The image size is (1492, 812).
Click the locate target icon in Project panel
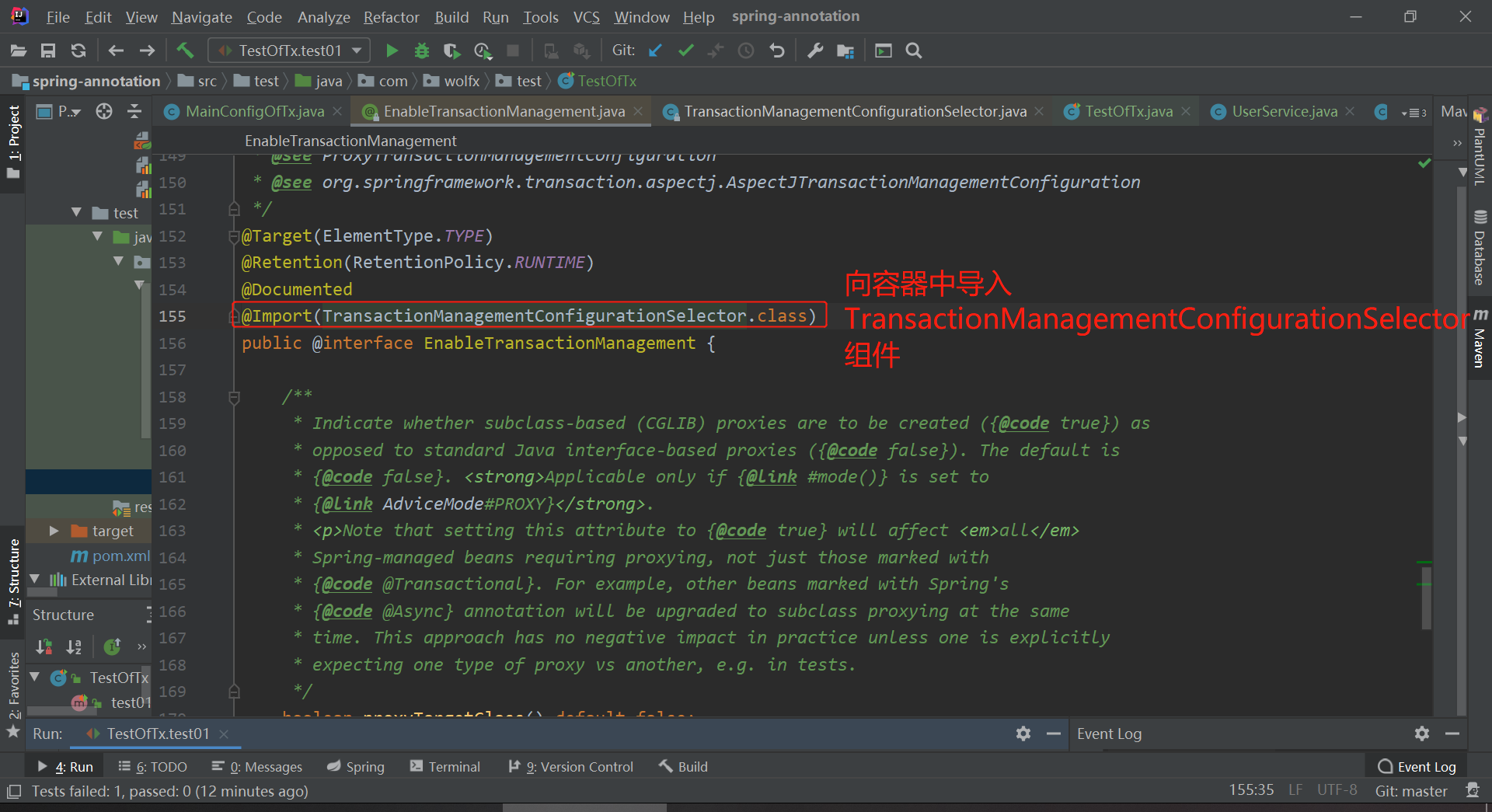coord(104,111)
